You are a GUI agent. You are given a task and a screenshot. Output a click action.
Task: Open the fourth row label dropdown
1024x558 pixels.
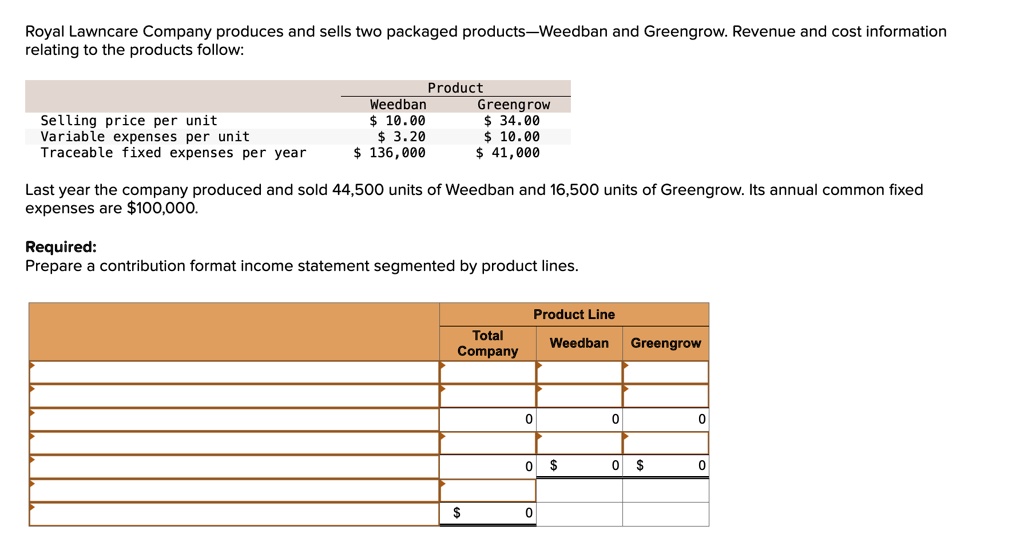coord(234,443)
